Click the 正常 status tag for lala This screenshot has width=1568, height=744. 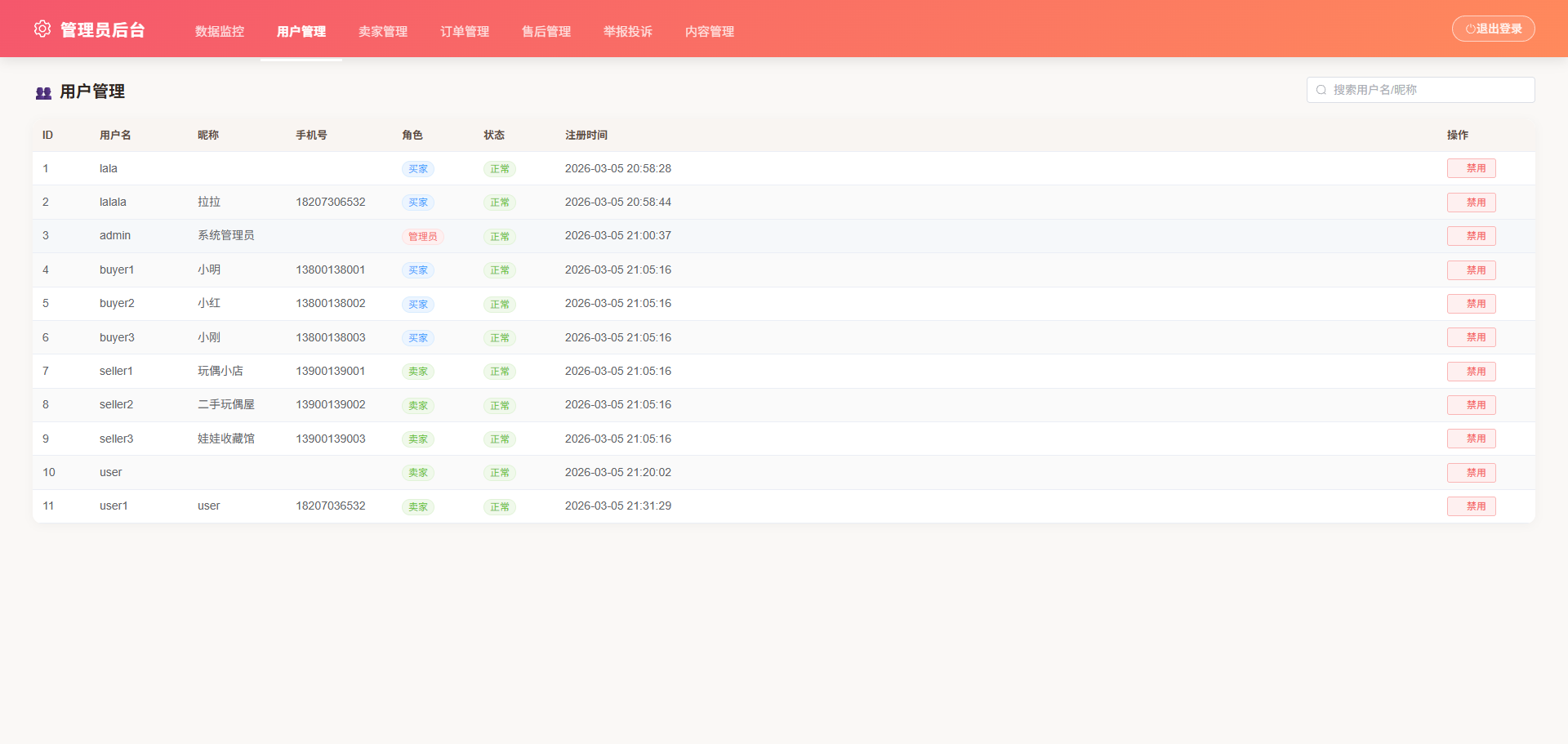tap(500, 169)
